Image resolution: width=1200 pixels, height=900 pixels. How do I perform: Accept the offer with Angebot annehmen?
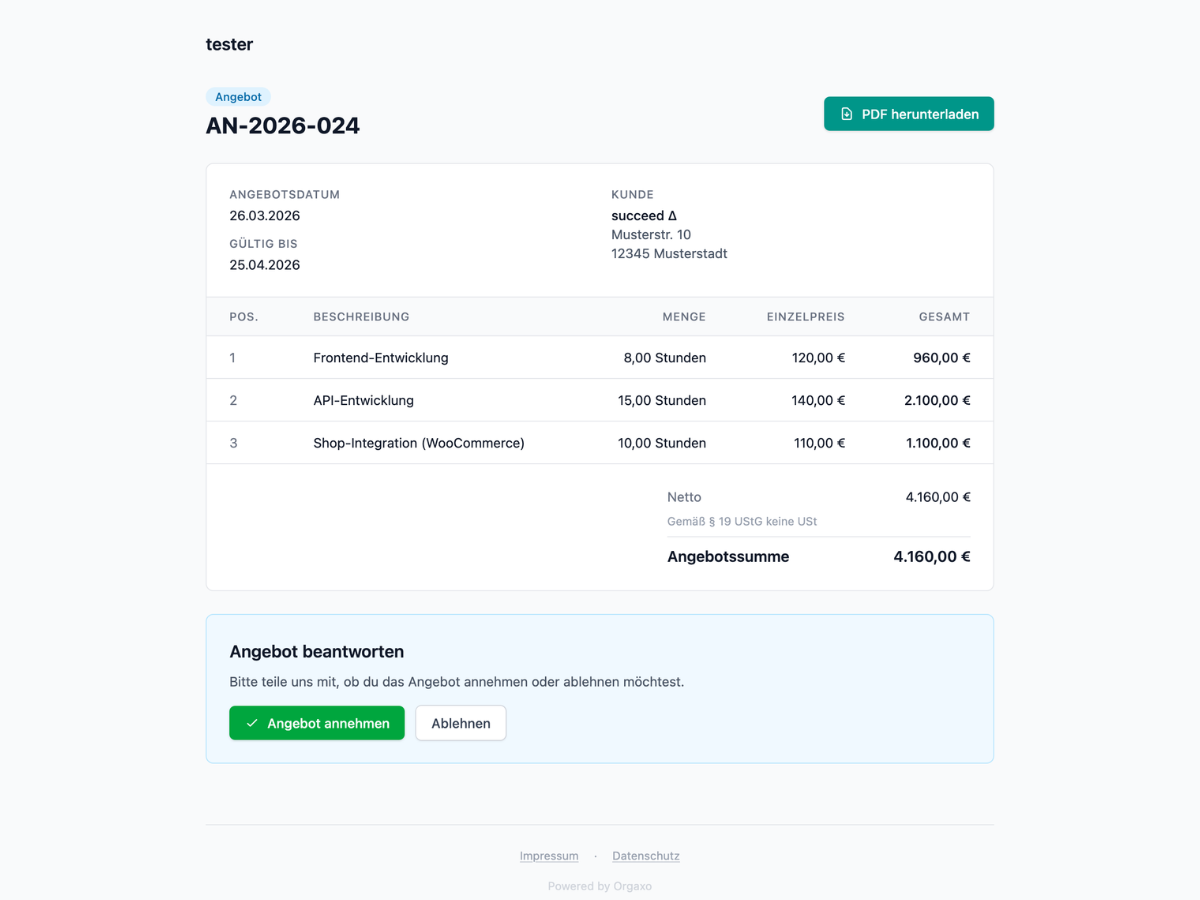[317, 723]
